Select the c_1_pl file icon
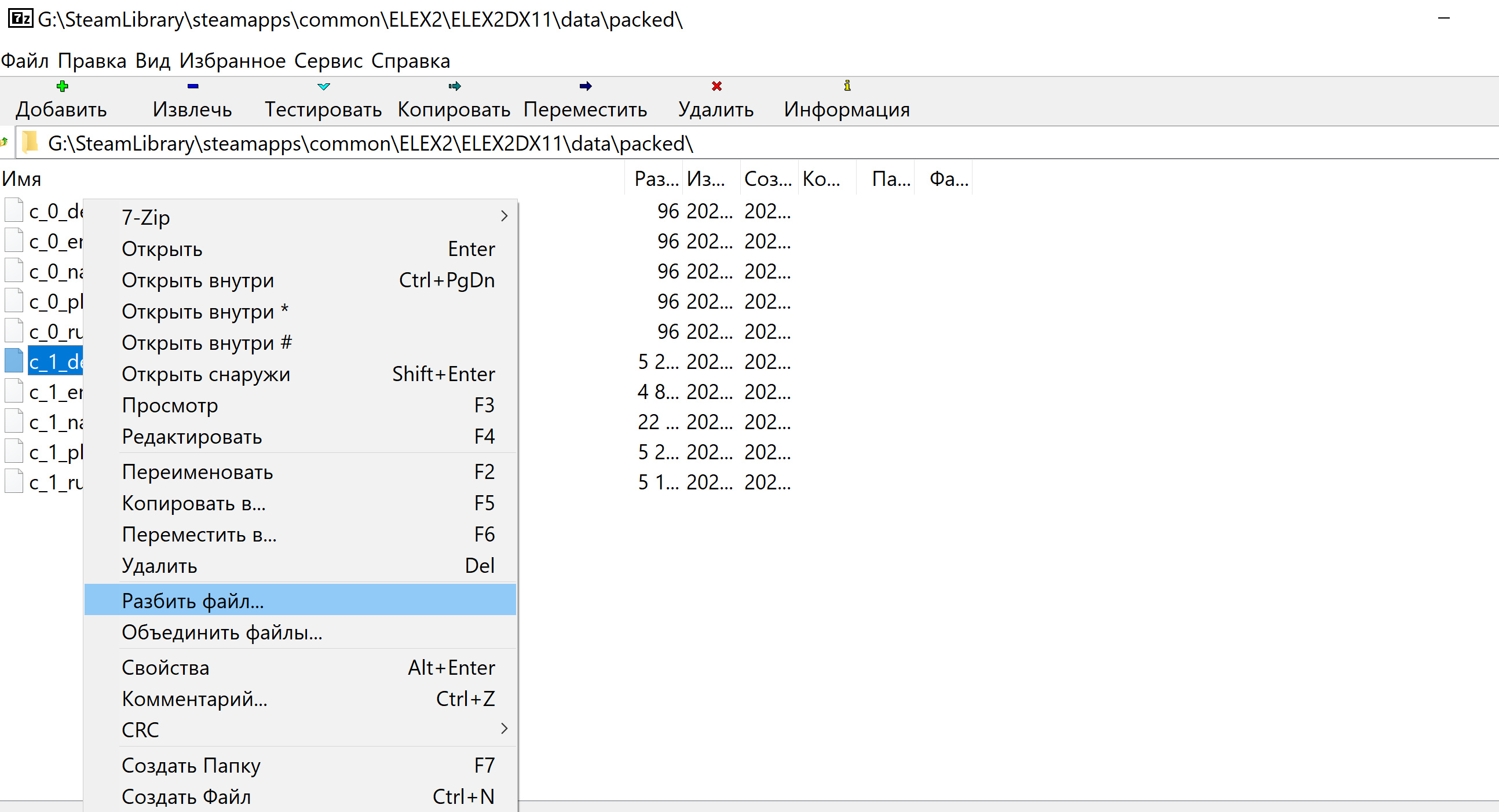This screenshot has width=1499, height=812. [13, 452]
